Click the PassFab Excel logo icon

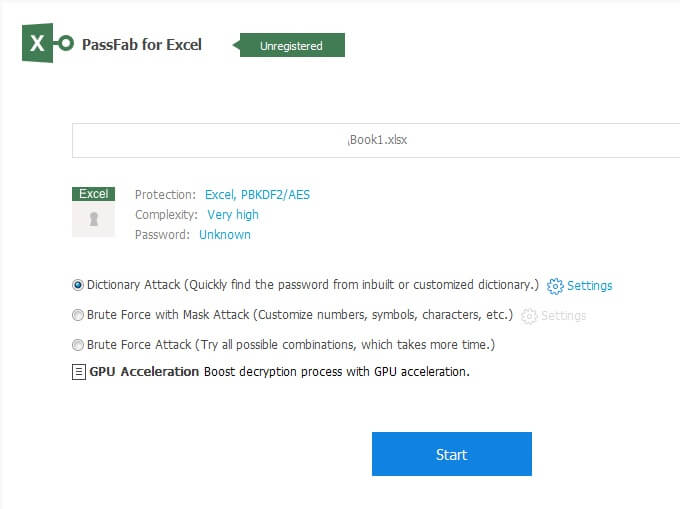(46, 45)
